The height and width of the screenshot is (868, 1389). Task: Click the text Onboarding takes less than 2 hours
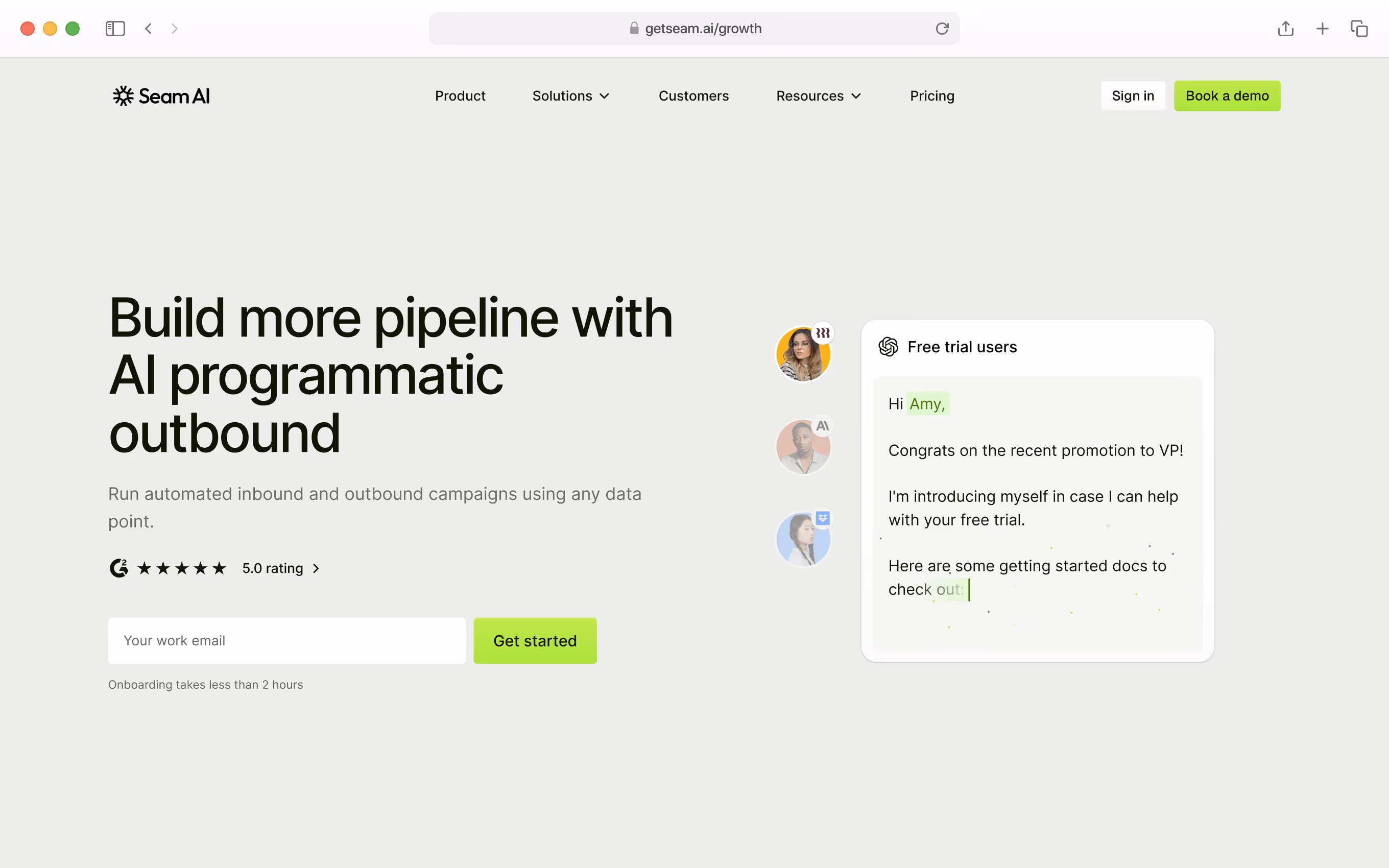coord(205,684)
